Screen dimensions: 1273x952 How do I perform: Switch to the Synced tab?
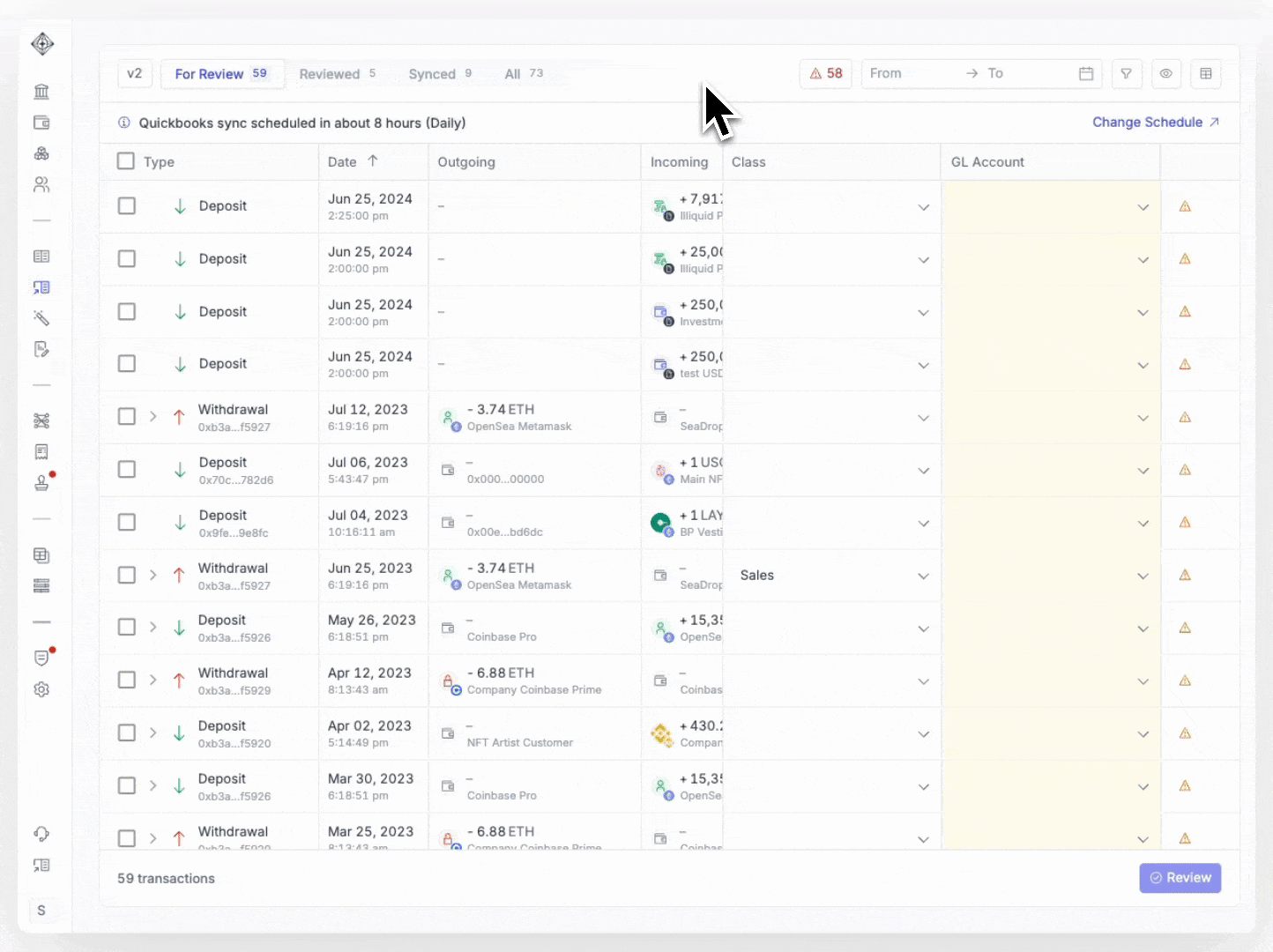(x=439, y=74)
